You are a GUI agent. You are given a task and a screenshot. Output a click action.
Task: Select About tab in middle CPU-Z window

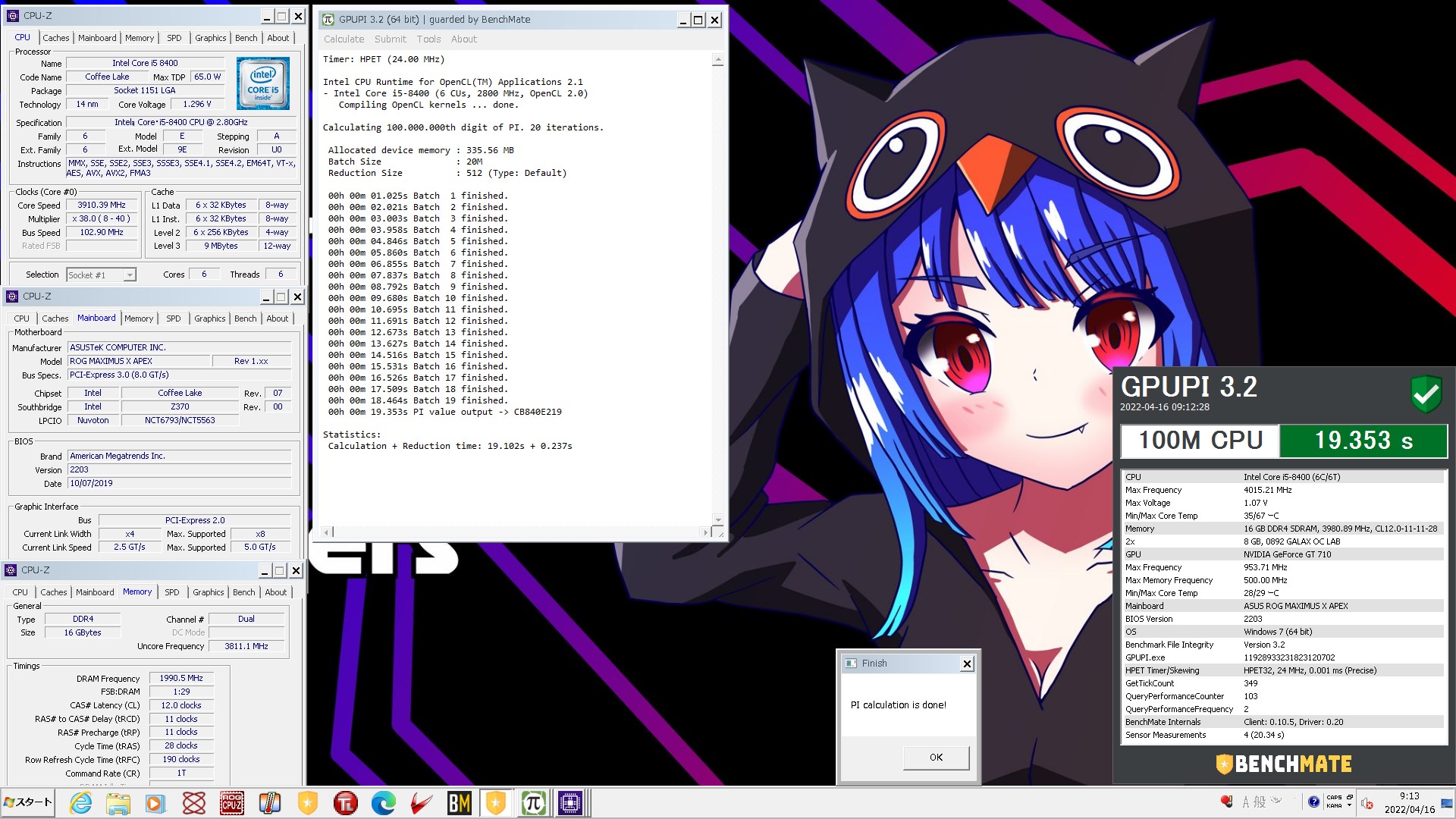(x=278, y=318)
